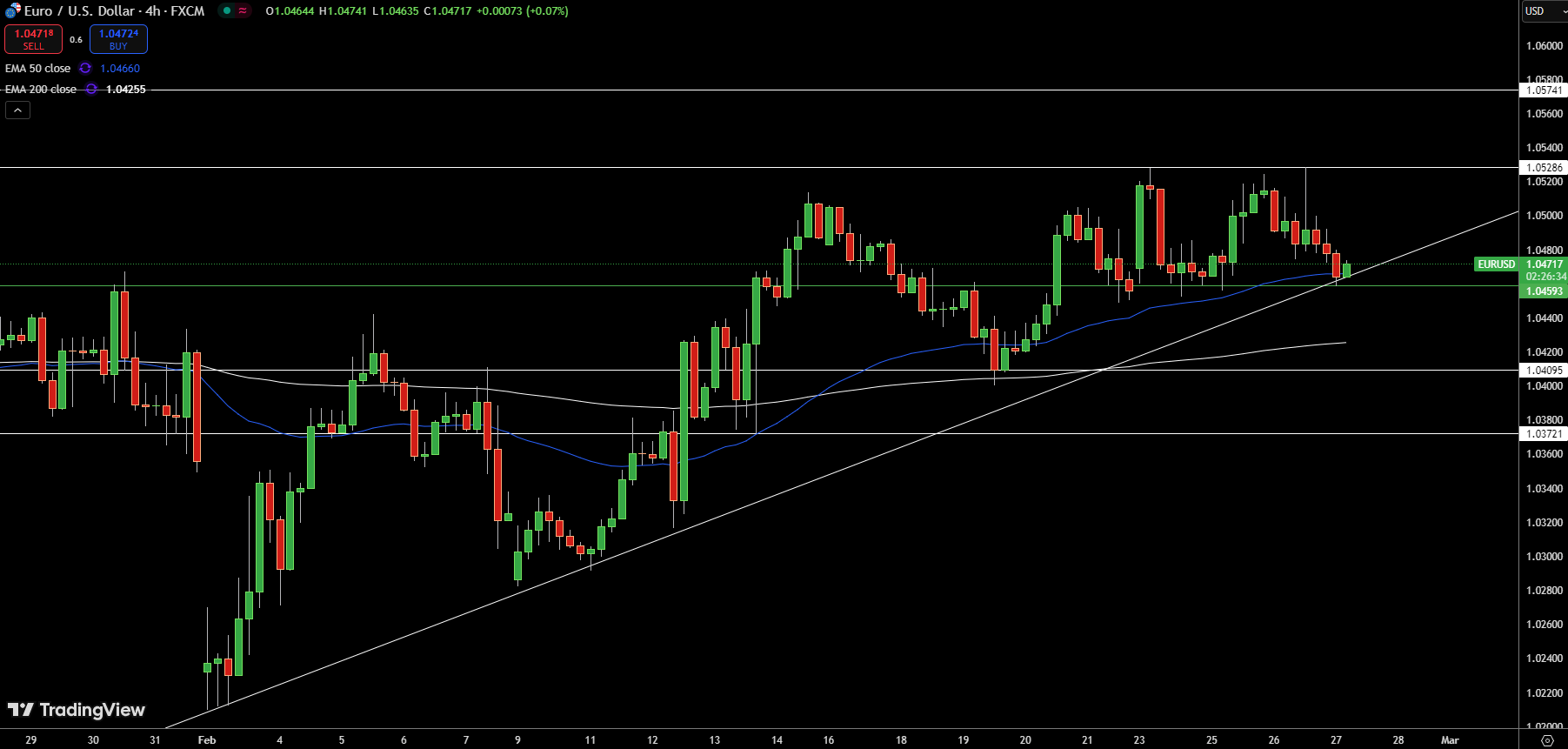
Task: Select the horizontal line label 1.05286
Action: pos(1544,167)
